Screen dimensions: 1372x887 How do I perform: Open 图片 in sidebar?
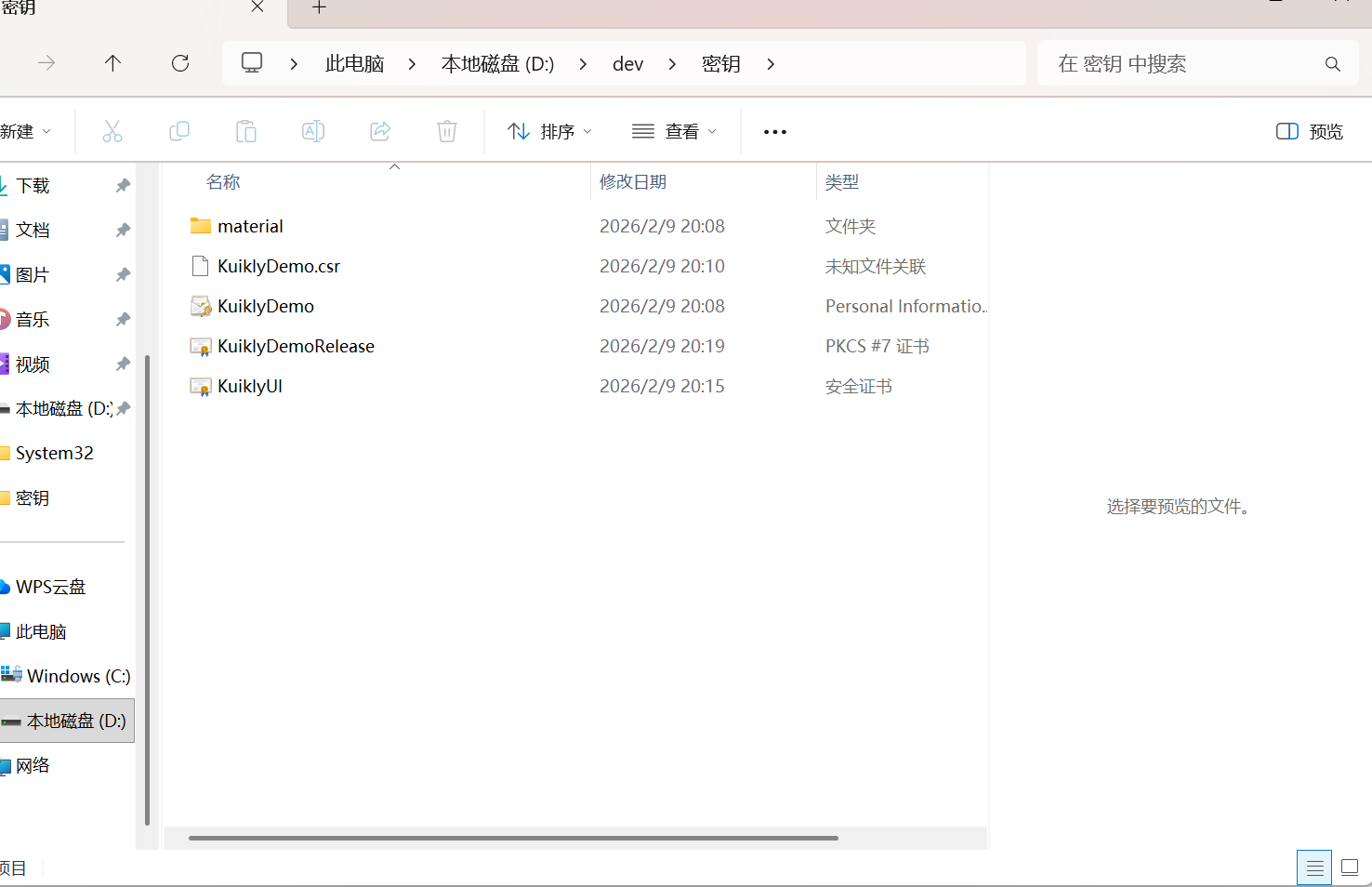click(x=33, y=275)
